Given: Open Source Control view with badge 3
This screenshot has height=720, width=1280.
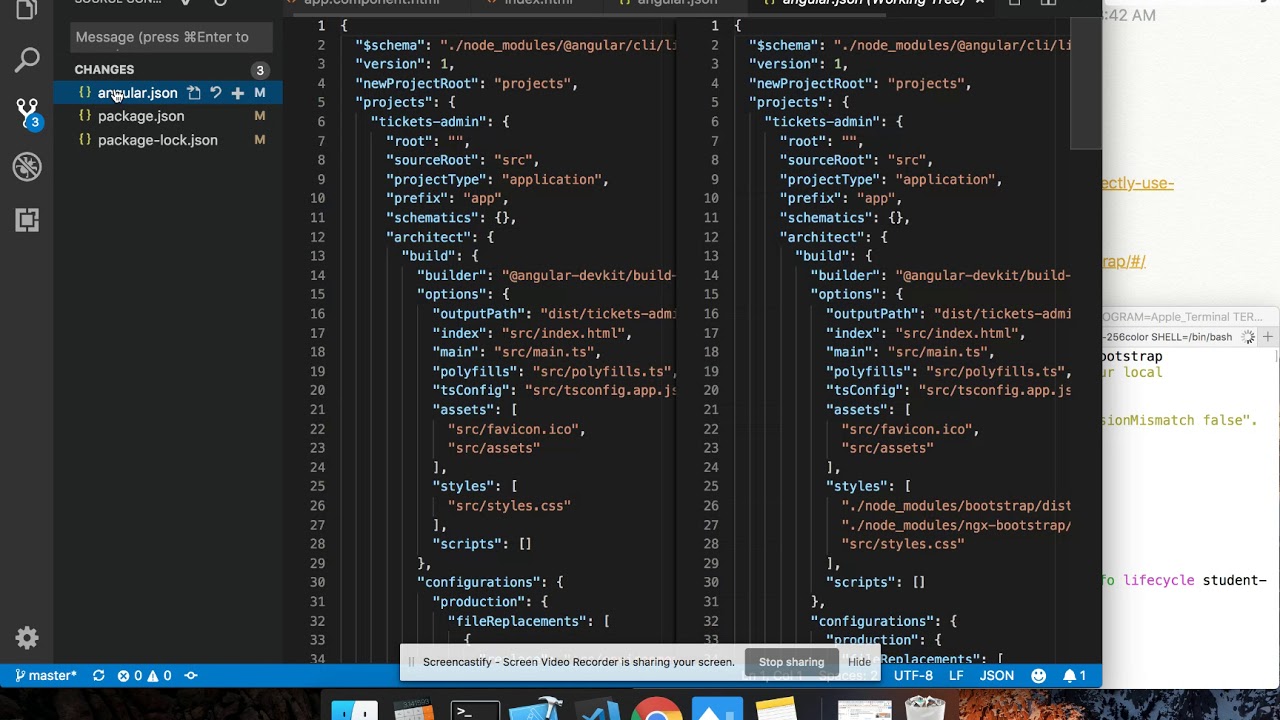Looking at the screenshot, I should [27, 112].
